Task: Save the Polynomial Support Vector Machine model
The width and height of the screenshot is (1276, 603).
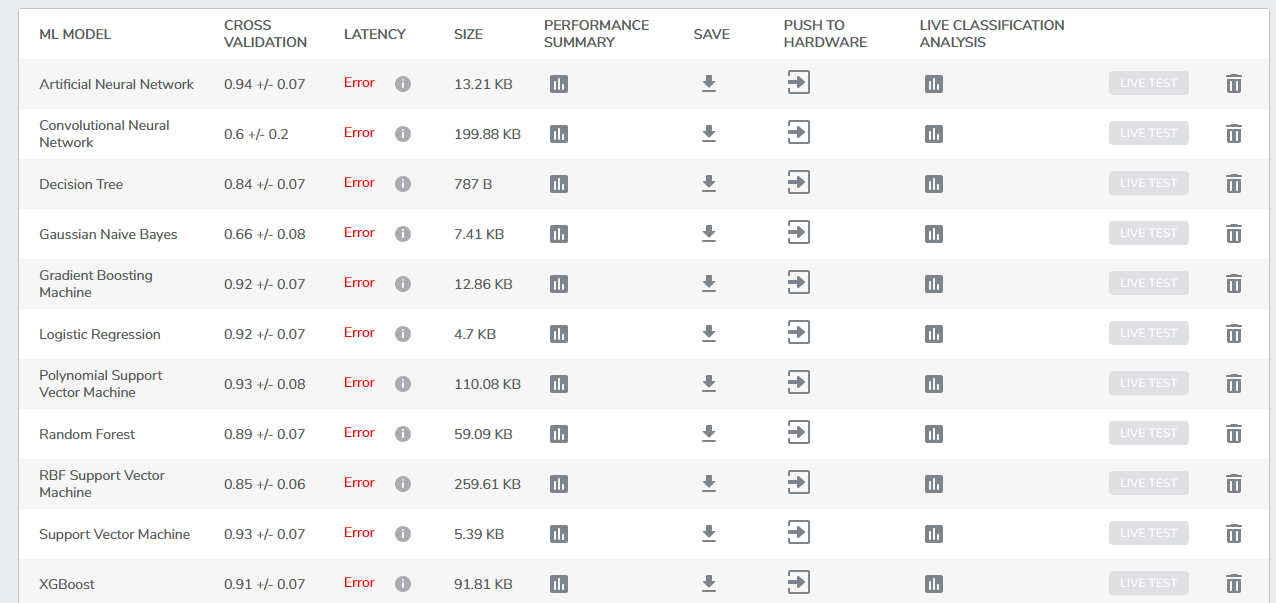Action: tap(708, 383)
